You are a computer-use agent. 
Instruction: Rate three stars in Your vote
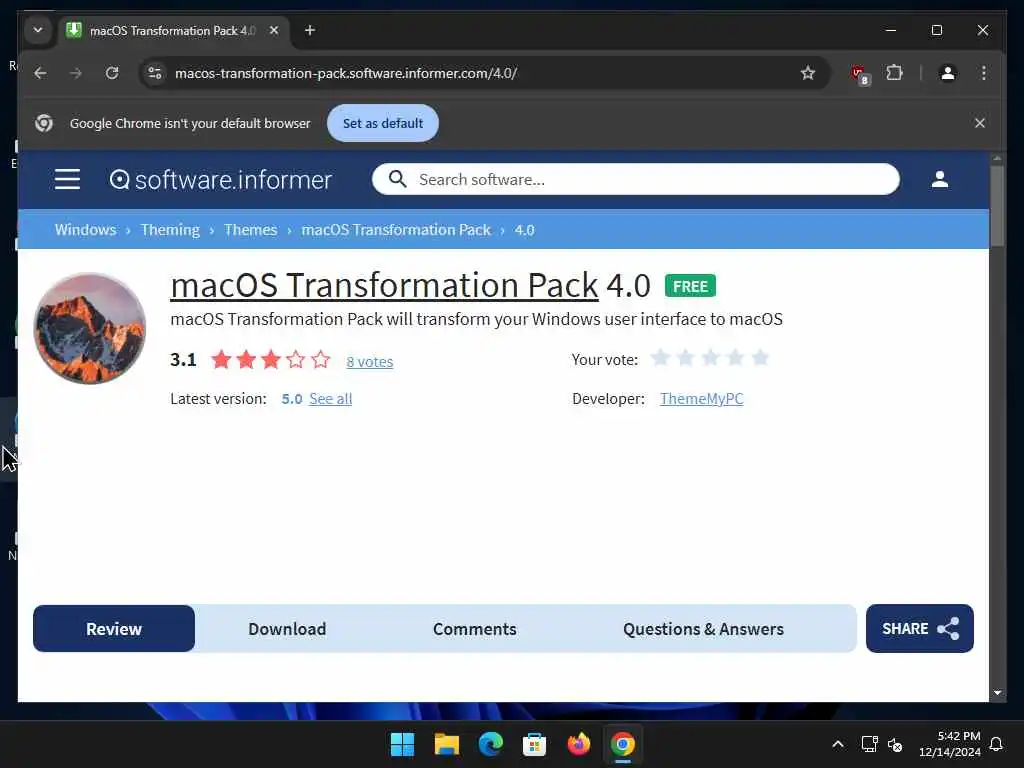tap(711, 358)
